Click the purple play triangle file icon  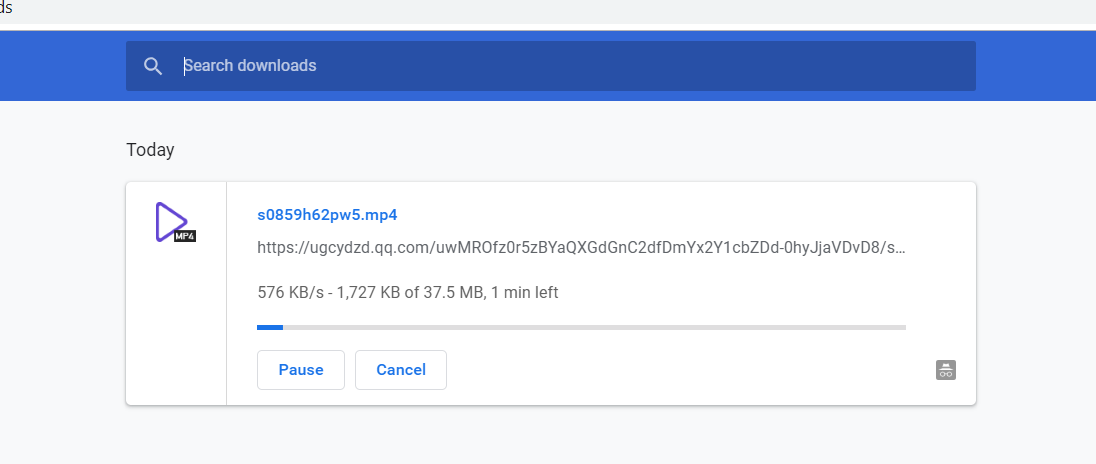(170, 219)
